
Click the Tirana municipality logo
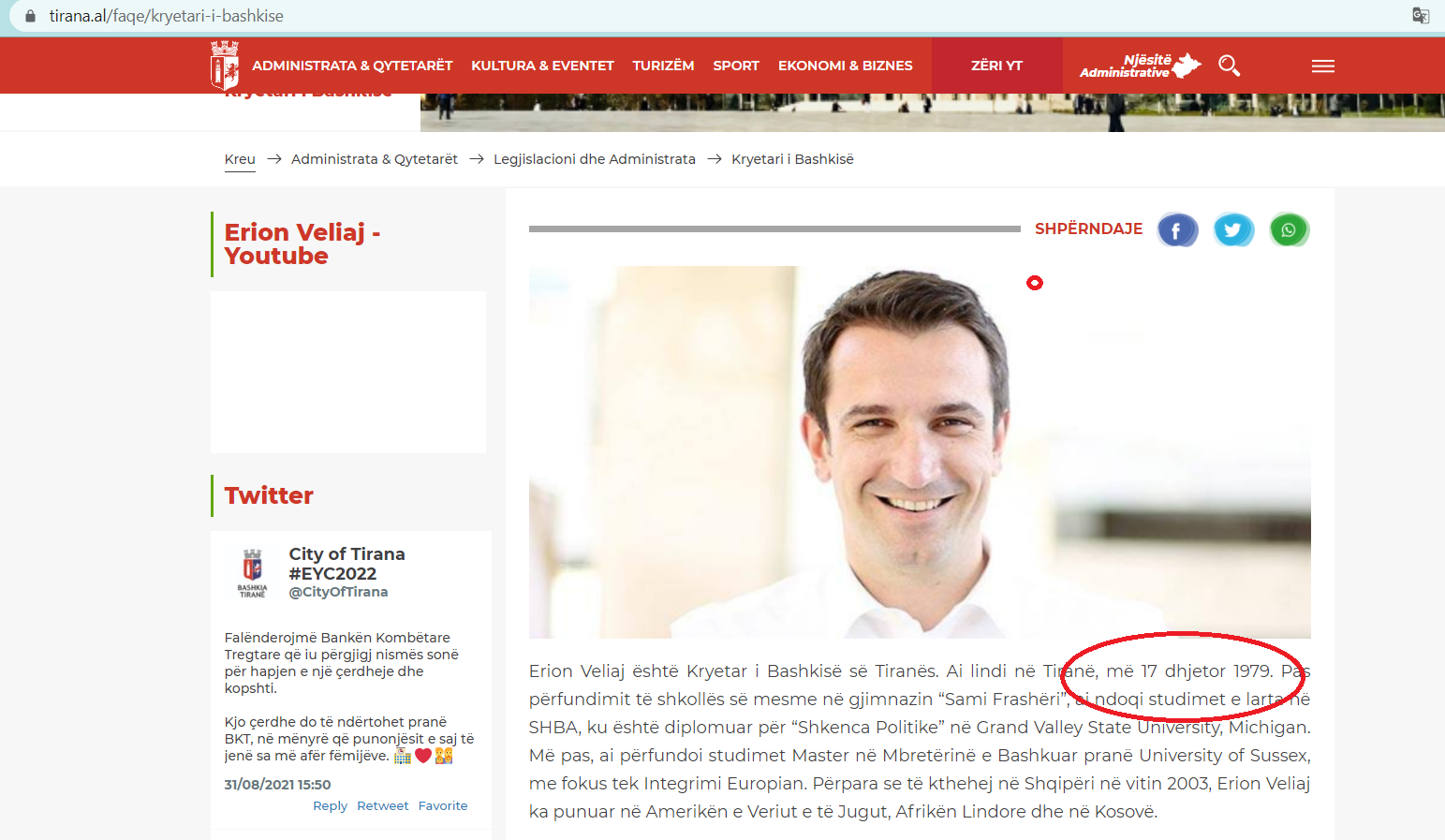(224, 65)
